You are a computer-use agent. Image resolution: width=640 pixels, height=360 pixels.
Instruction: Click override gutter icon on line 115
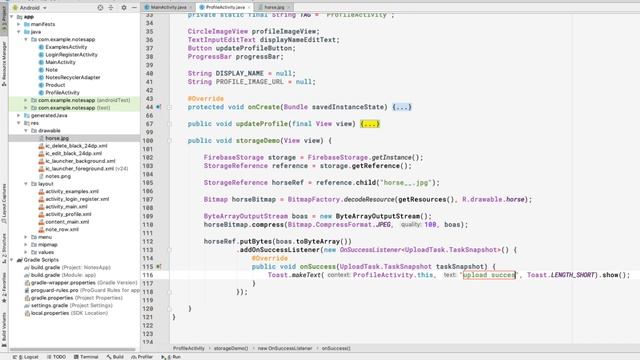click(158, 267)
